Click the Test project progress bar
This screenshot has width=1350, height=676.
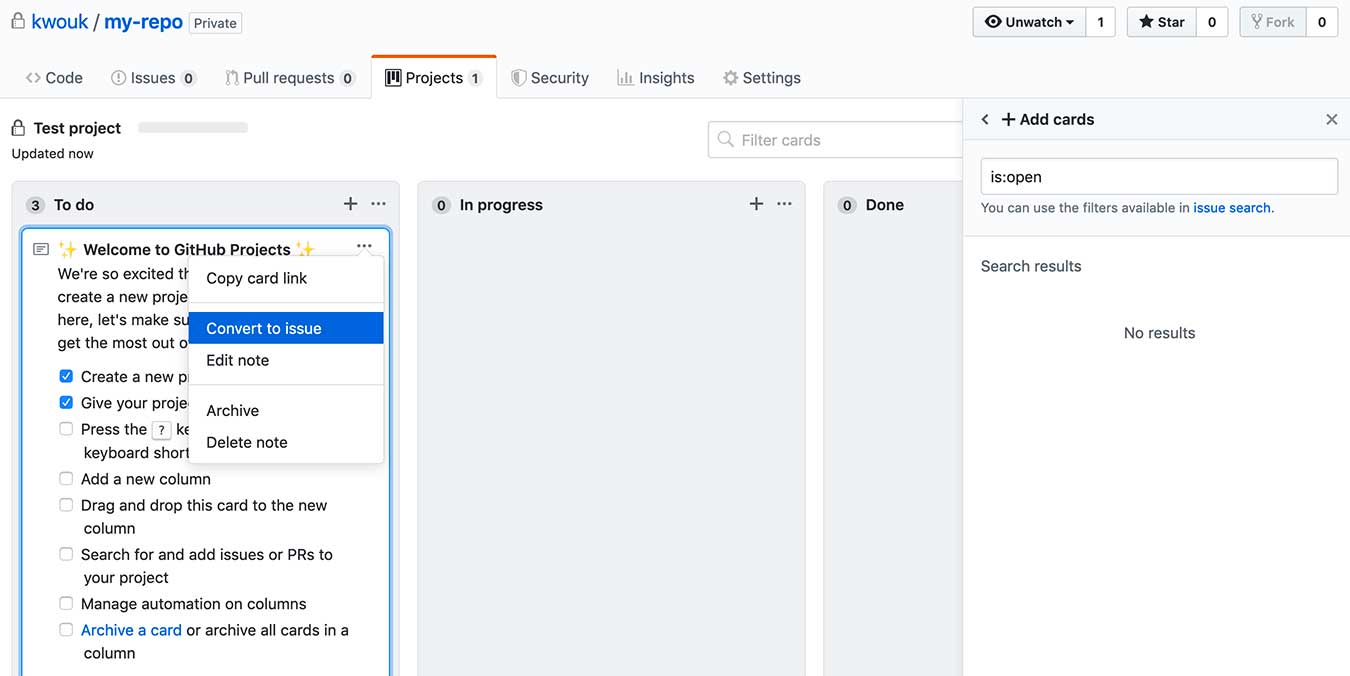point(192,127)
